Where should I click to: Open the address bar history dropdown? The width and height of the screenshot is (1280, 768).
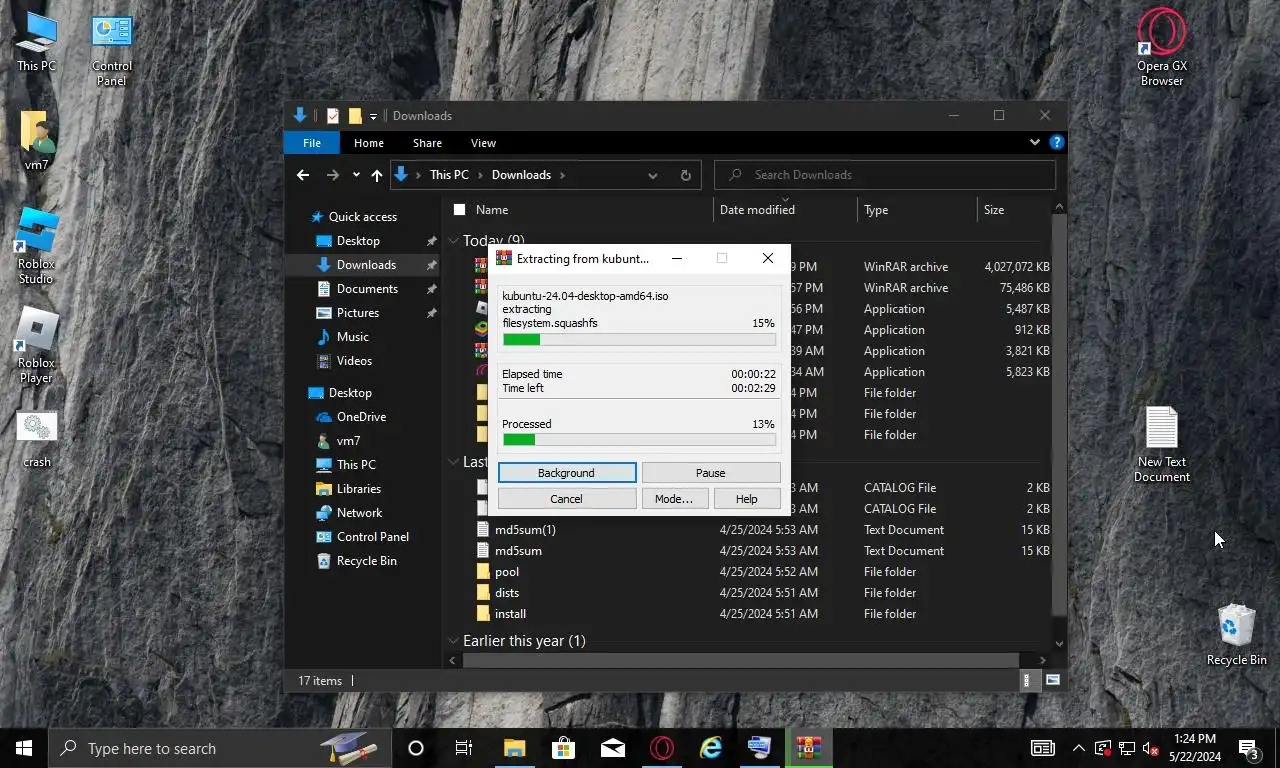(x=653, y=175)
